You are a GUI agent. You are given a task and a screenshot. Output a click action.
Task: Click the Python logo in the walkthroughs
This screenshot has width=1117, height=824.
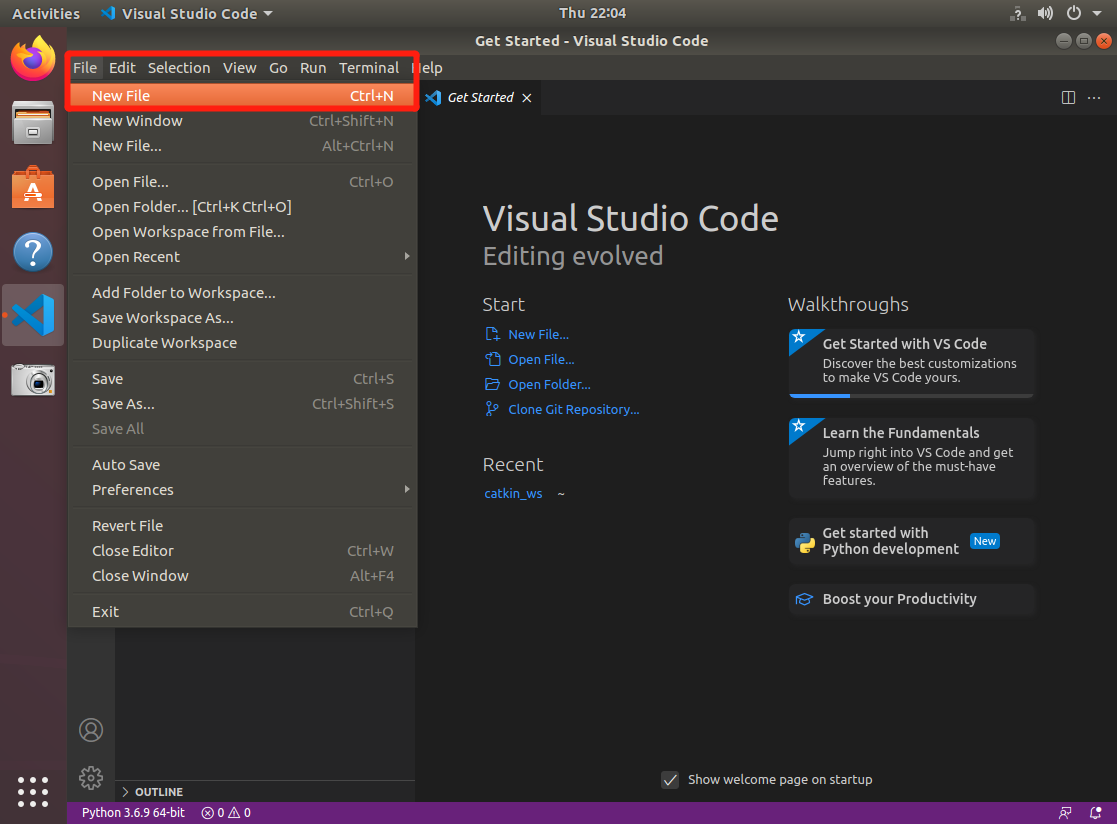[x=805, y=542]
